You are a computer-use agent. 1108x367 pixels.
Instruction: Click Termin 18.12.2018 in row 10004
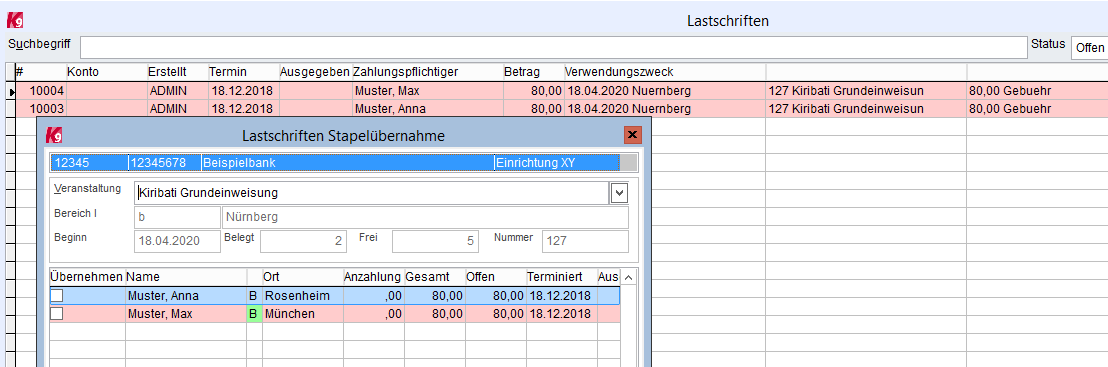tap(242, 91)
